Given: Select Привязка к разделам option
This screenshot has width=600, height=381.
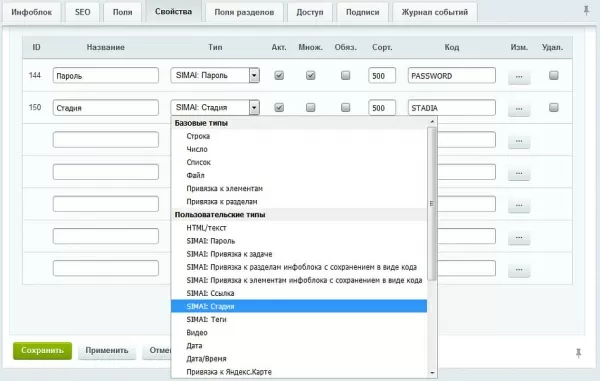Looking at the screenshot, I should coord(299,202).
